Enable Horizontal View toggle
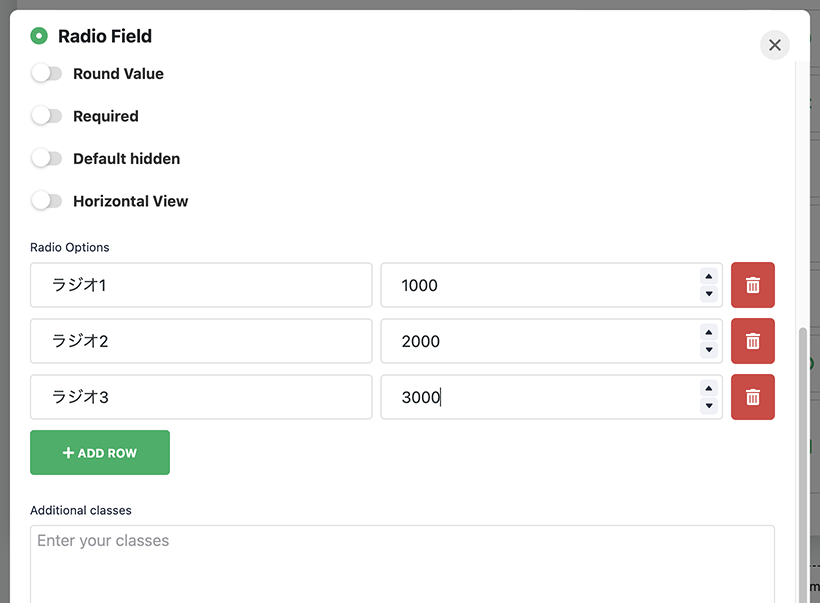 click(x=46, y=201)
